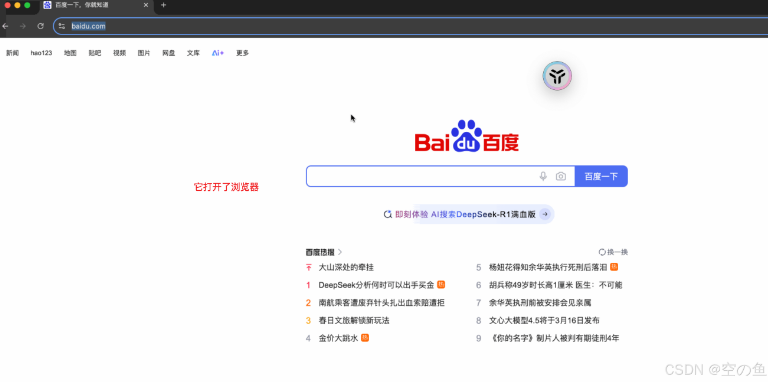Click the camera image search icon
The image size is (781, 387).
tap(561, 176)
